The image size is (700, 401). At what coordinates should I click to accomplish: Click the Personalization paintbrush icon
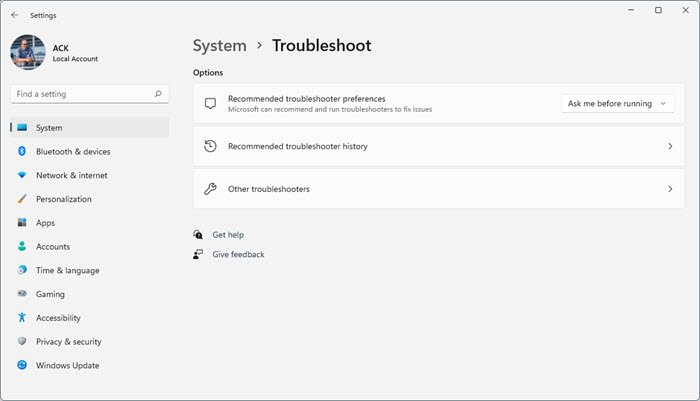(x=21, y=199)
